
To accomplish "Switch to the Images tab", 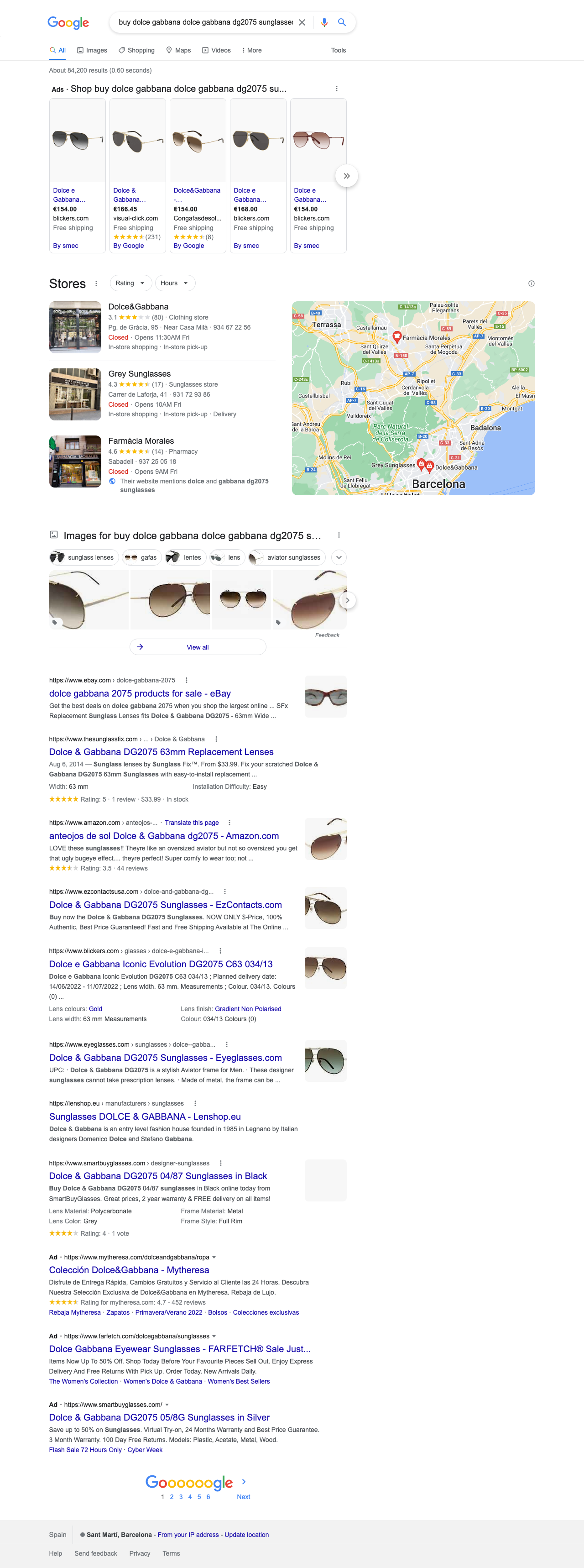I will click(92, 51).
